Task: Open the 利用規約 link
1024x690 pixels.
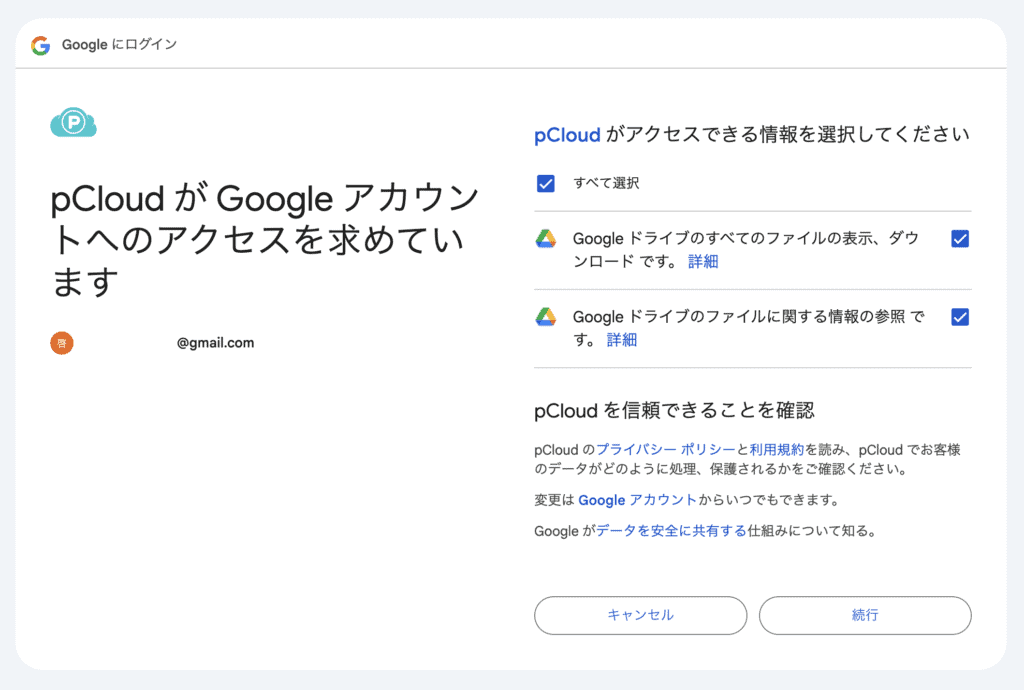Action: coord(776,450)
